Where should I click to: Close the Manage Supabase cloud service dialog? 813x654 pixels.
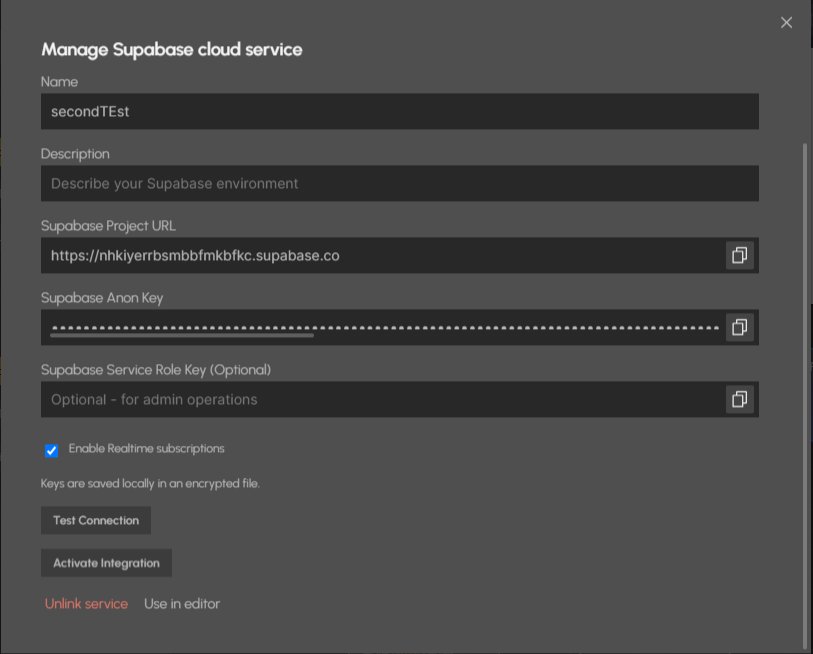pyautogui.click(x=786, y=22)
